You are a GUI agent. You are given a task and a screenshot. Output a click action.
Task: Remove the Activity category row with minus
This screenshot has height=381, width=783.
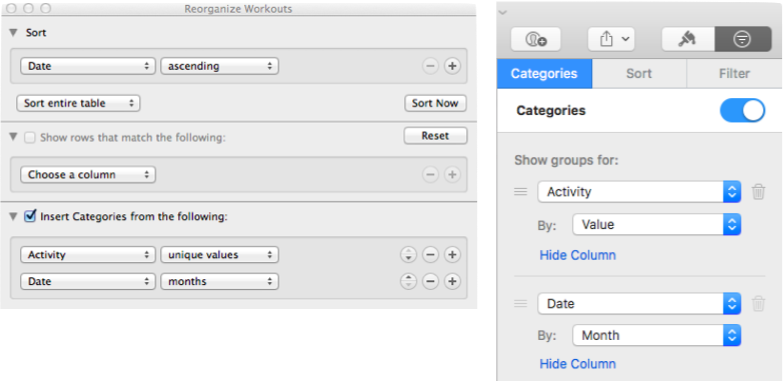click(x=430, y=255)
